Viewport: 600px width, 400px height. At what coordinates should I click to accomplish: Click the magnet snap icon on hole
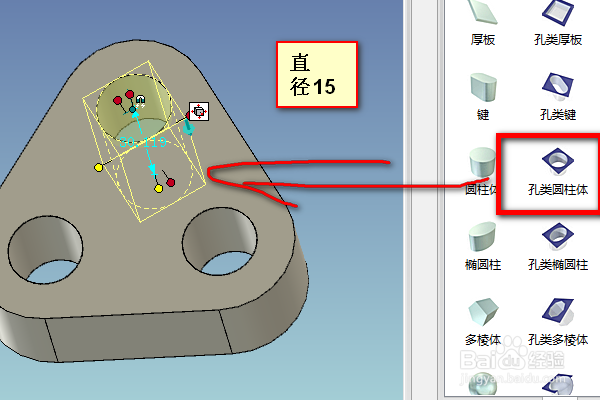tap(140, 100)
